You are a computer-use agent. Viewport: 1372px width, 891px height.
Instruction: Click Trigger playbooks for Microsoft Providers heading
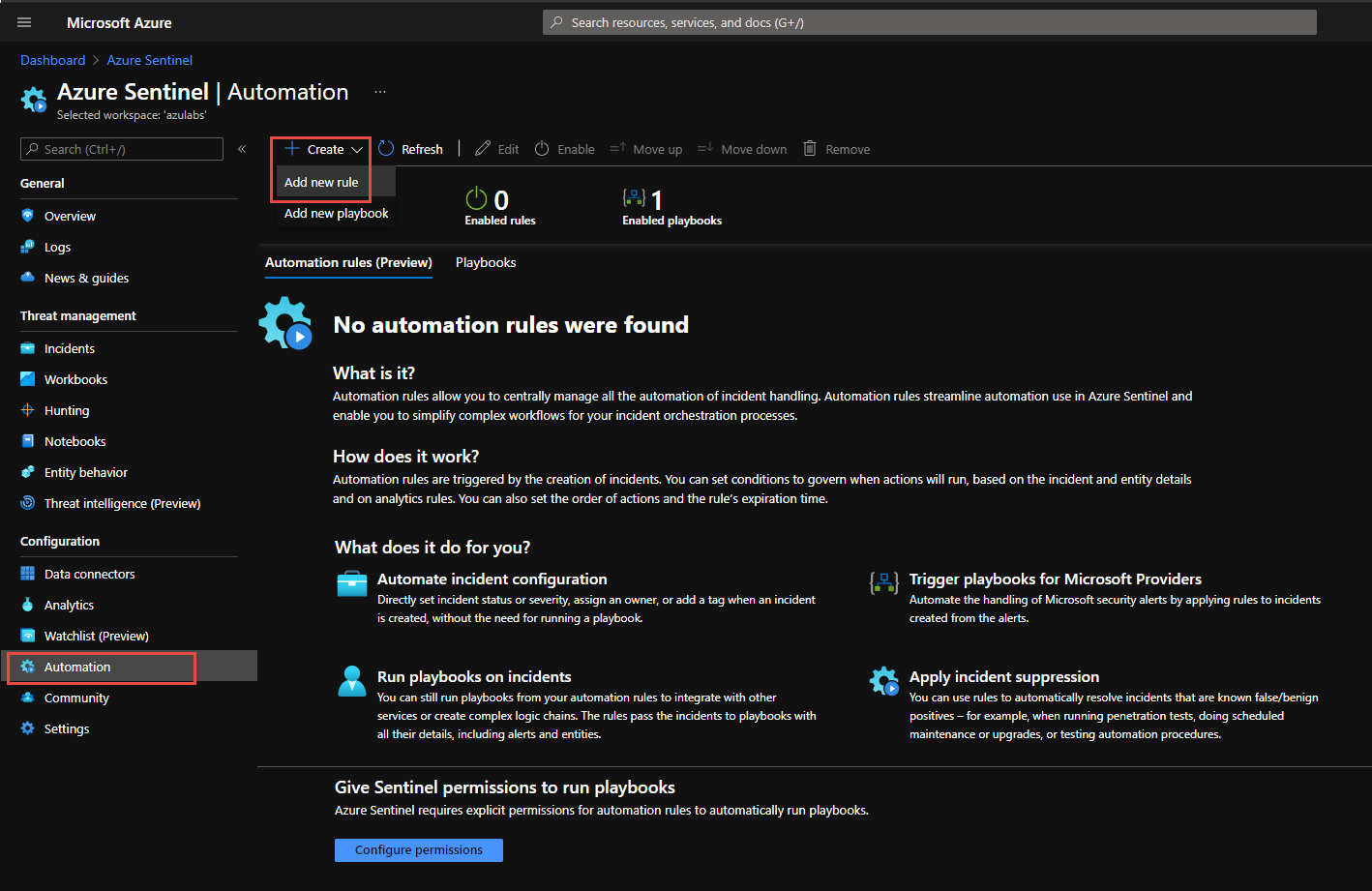click(1056, 579)
